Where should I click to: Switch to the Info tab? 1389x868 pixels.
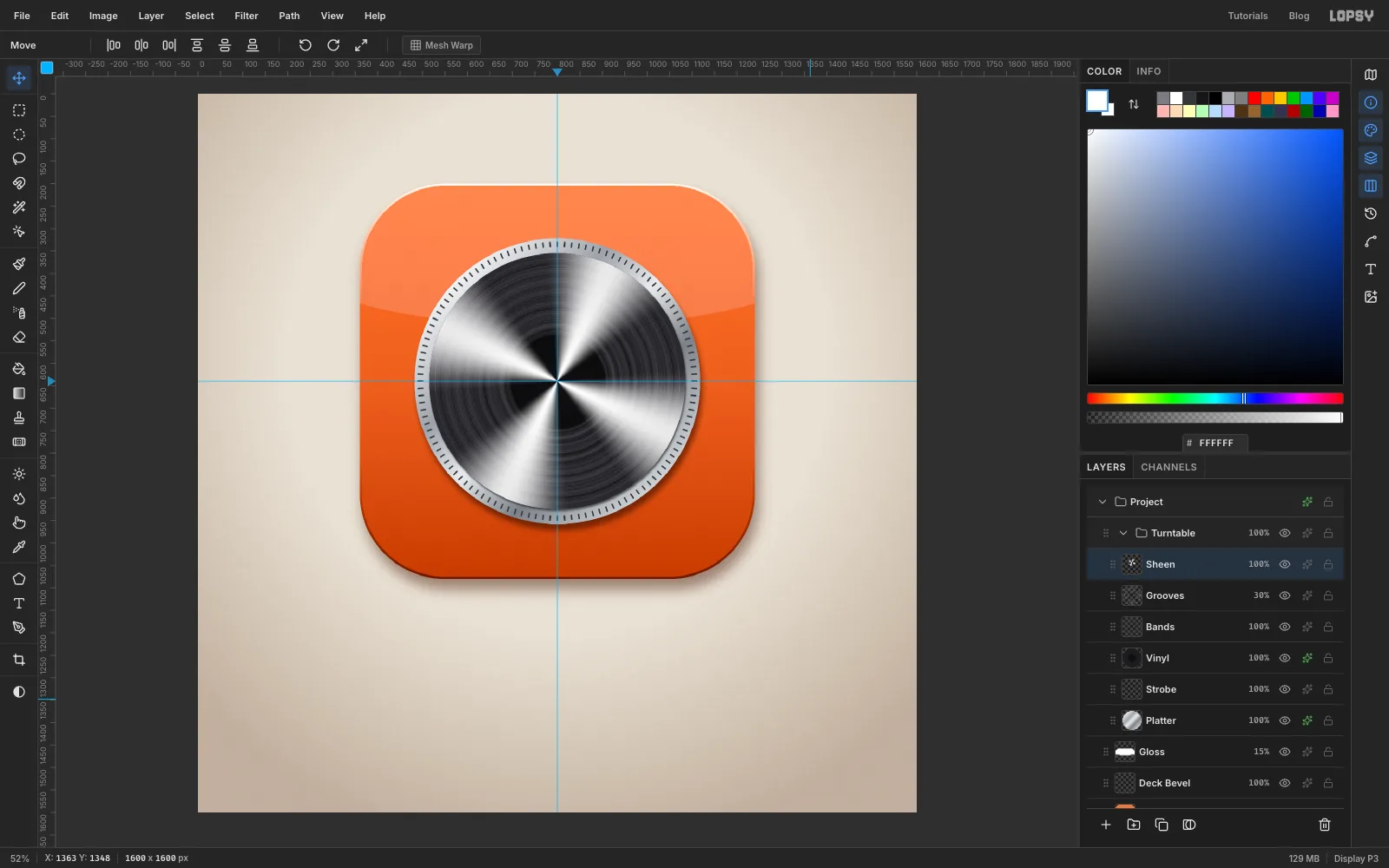tap(1149, 71)
